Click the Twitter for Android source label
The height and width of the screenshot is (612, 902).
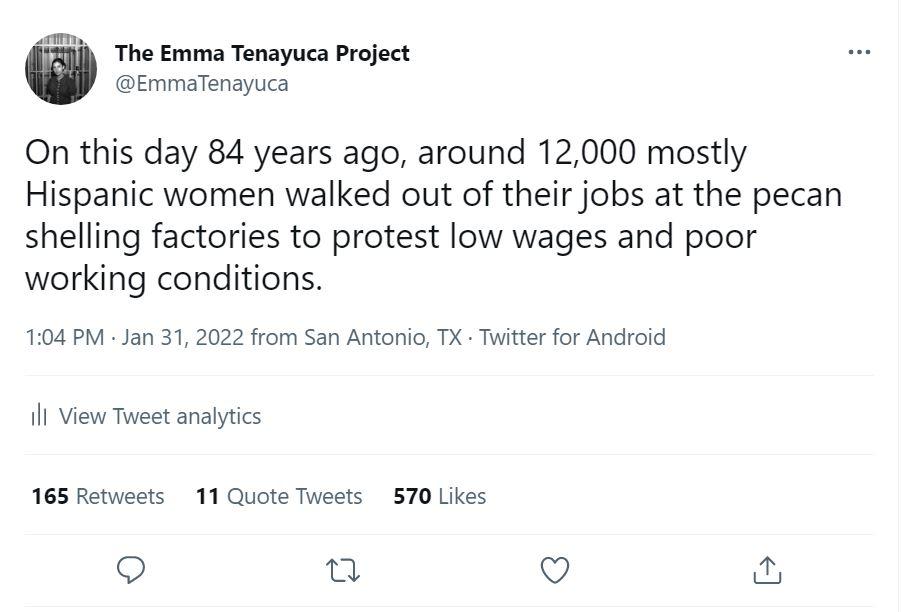(572, 337)
